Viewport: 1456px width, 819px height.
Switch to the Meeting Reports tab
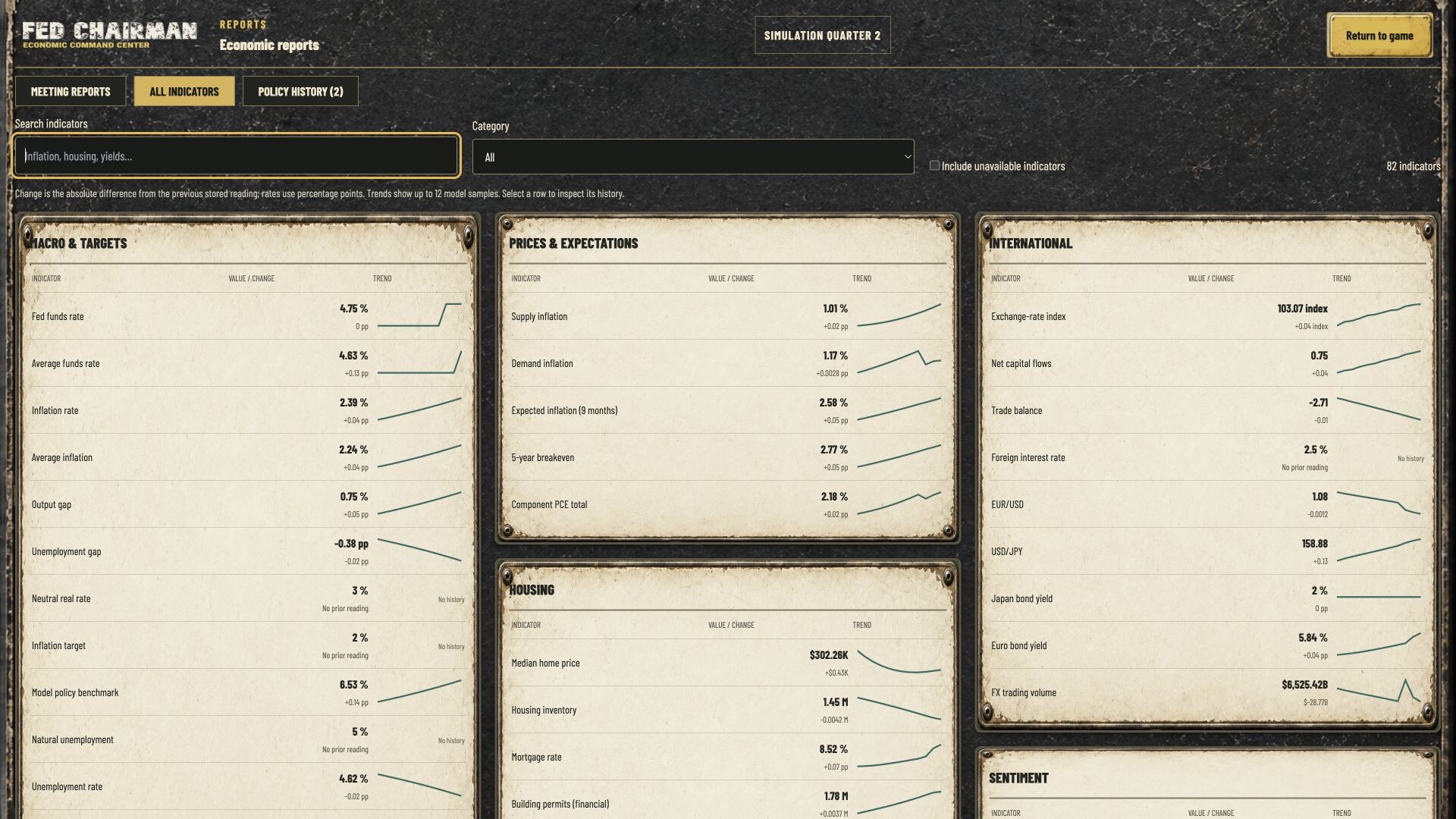[71, 91]
